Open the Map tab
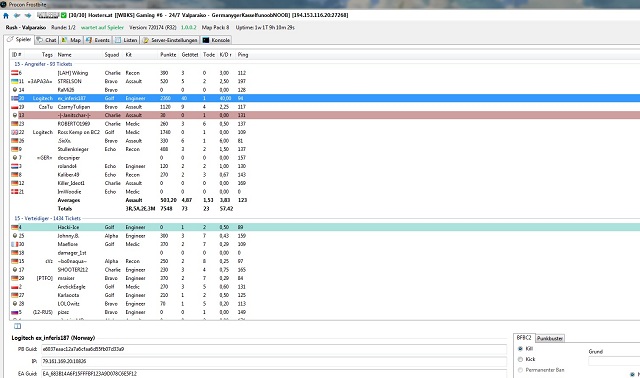The image size is (640, 378). coord(71,40)
